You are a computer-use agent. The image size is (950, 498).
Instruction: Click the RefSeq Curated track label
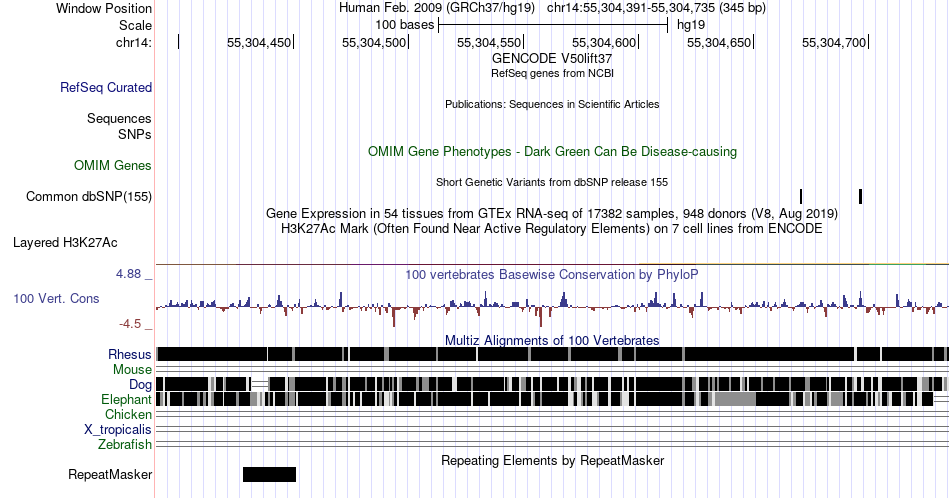pos(106,87)
